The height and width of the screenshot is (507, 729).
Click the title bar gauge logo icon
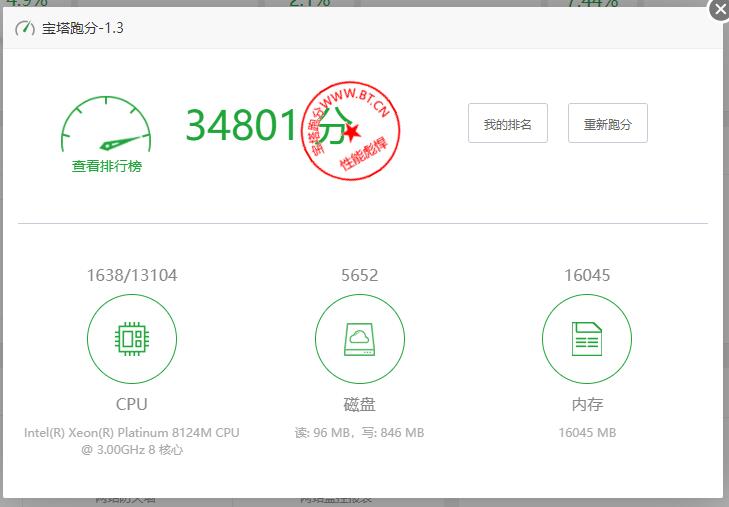point(25,28)
